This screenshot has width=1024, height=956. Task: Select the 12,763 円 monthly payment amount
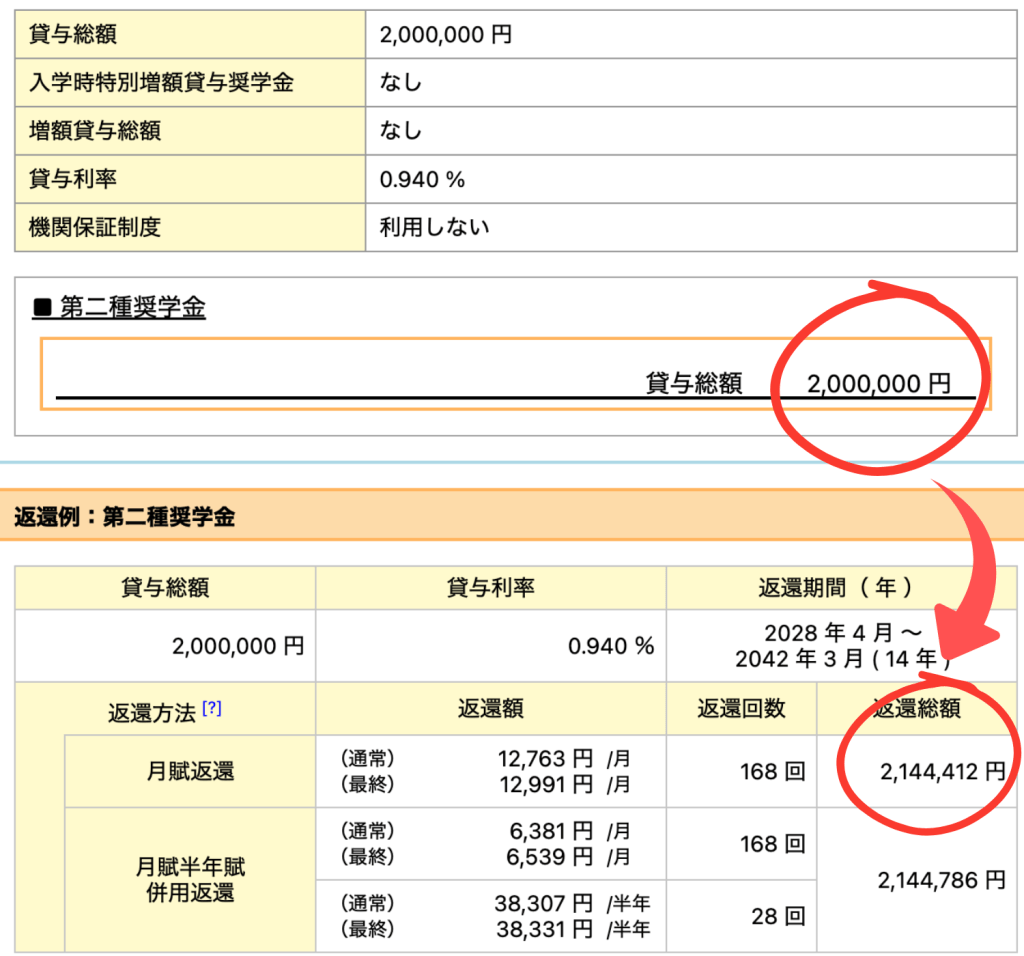(546, 758)
